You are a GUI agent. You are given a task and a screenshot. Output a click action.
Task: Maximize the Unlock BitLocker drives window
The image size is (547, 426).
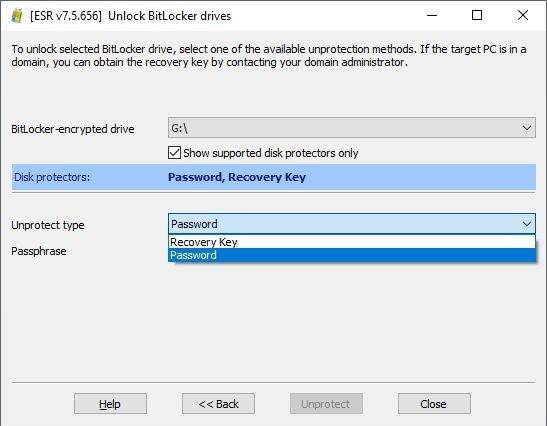pos(477,15)
